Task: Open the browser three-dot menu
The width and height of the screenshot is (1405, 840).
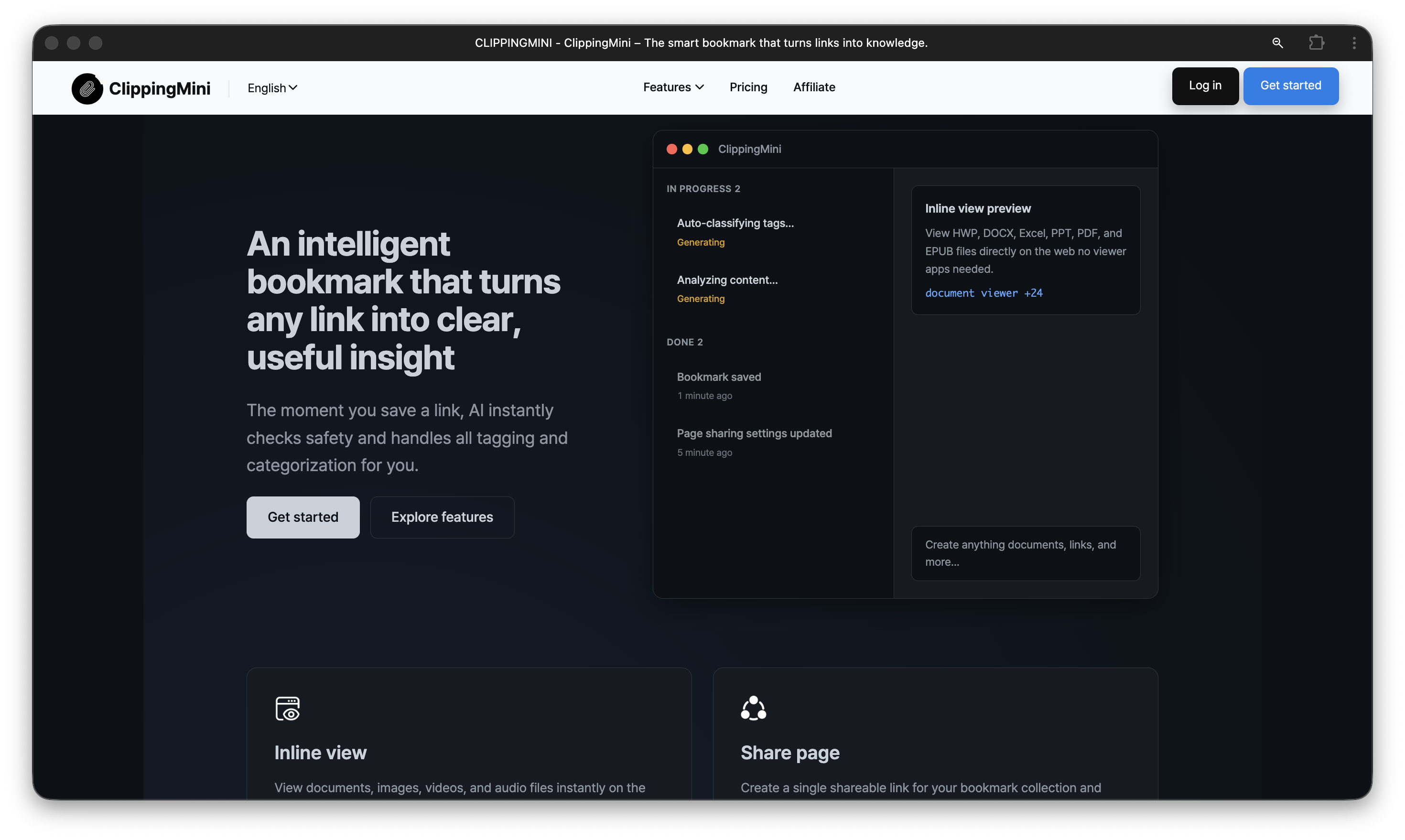Action: [x=1353, y=43]
